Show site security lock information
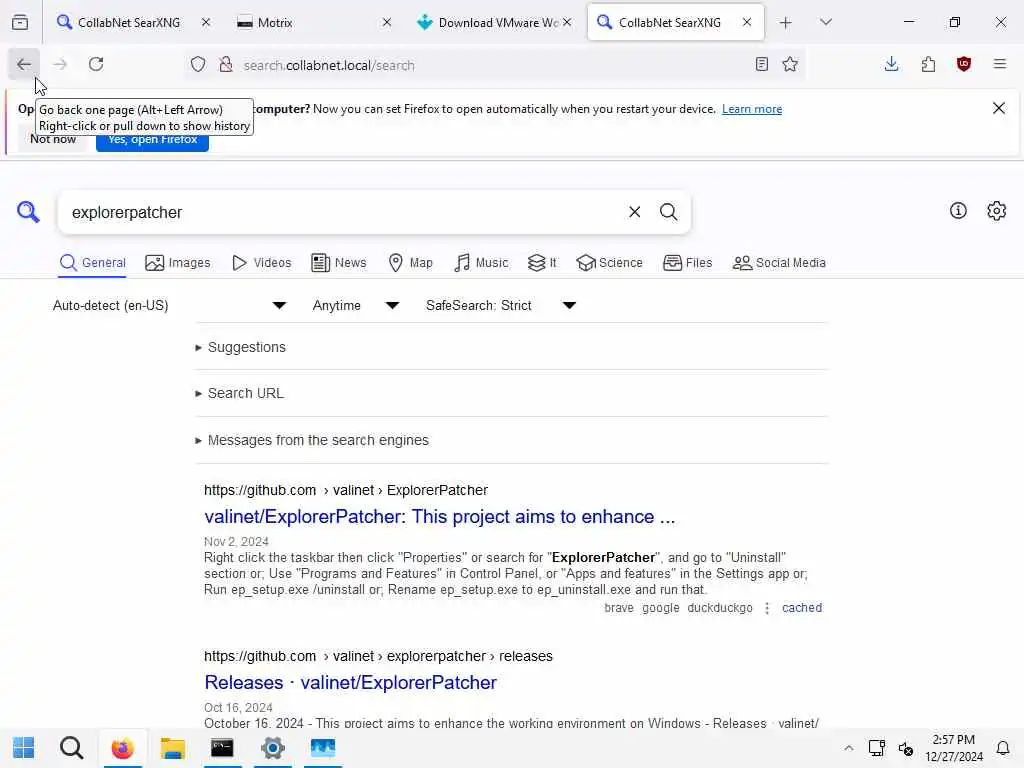1024x768 pixels. [226, 65]
